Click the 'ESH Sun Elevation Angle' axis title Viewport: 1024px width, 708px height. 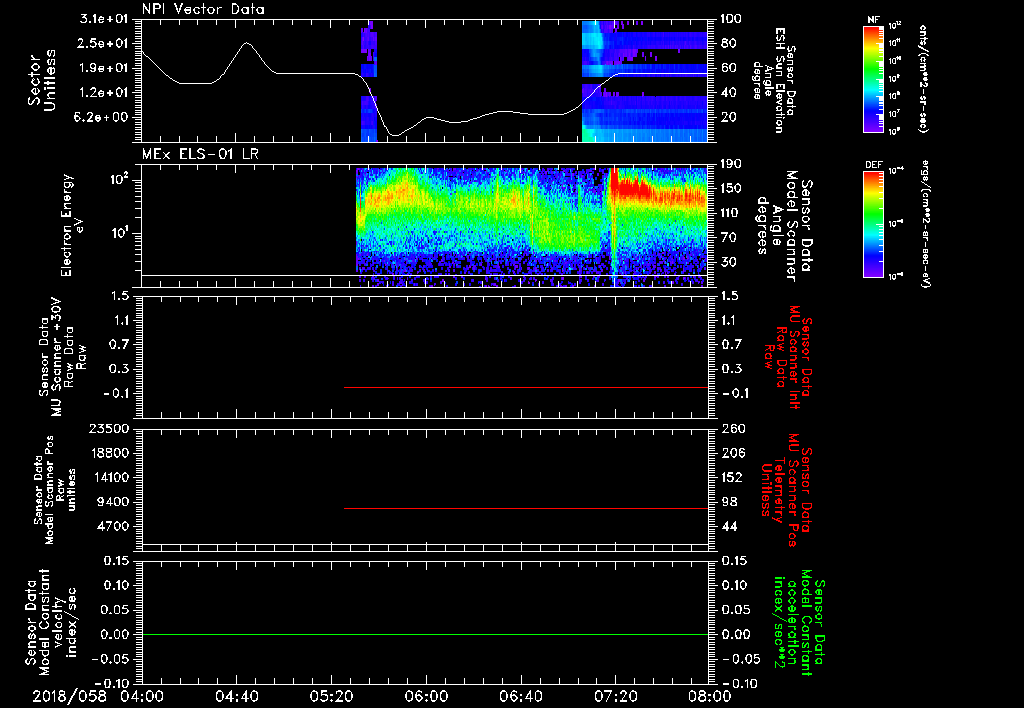[x=774, y=80]
